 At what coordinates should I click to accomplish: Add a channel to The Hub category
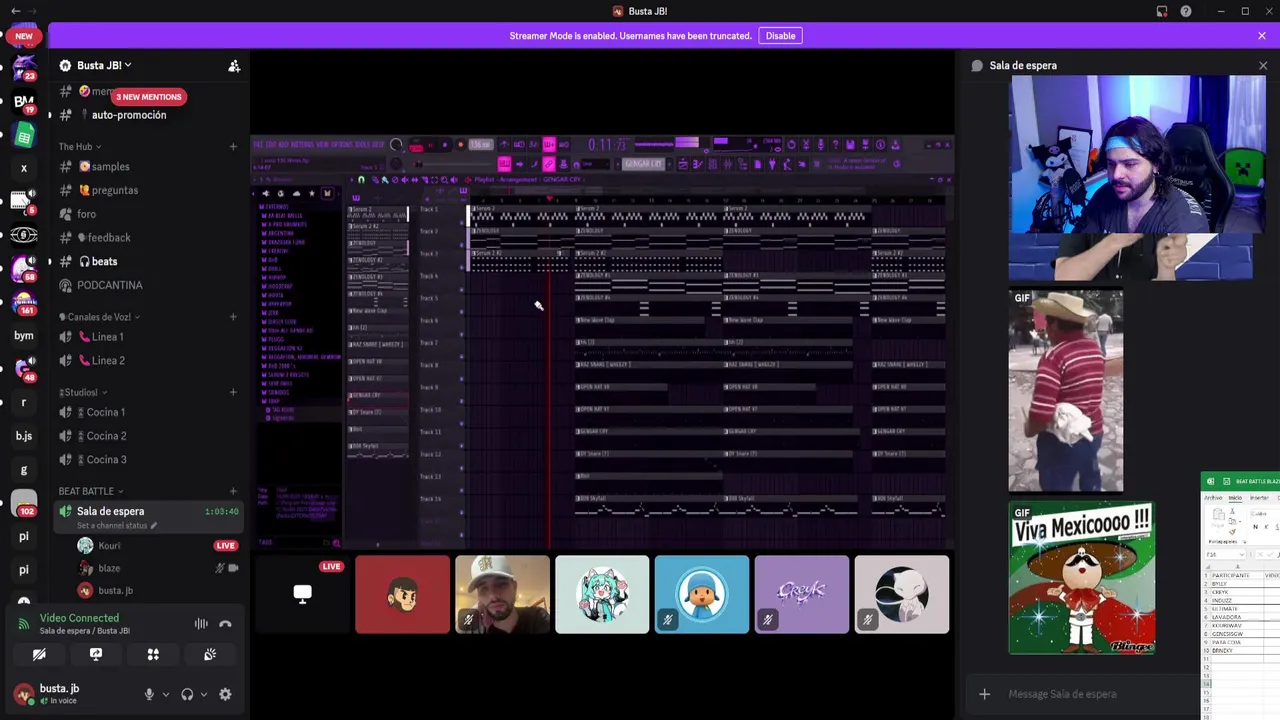coord(233,147)
